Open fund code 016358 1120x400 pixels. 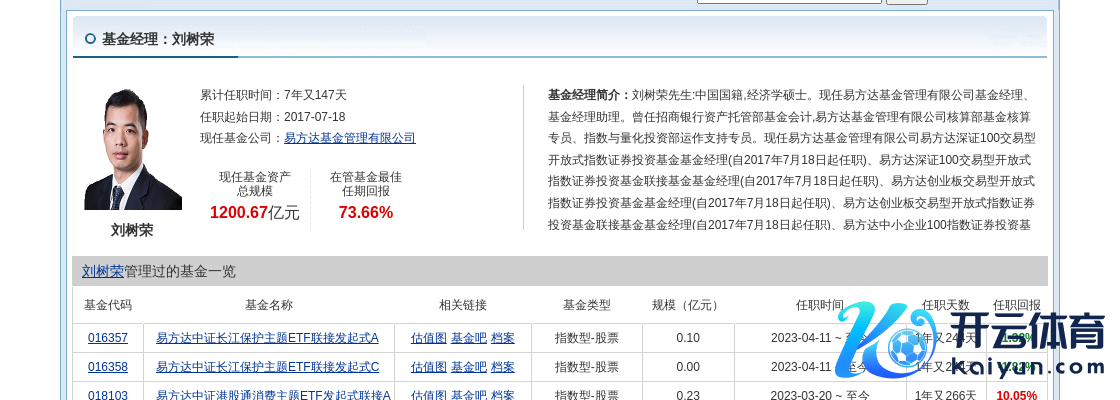tap(108, 367)
